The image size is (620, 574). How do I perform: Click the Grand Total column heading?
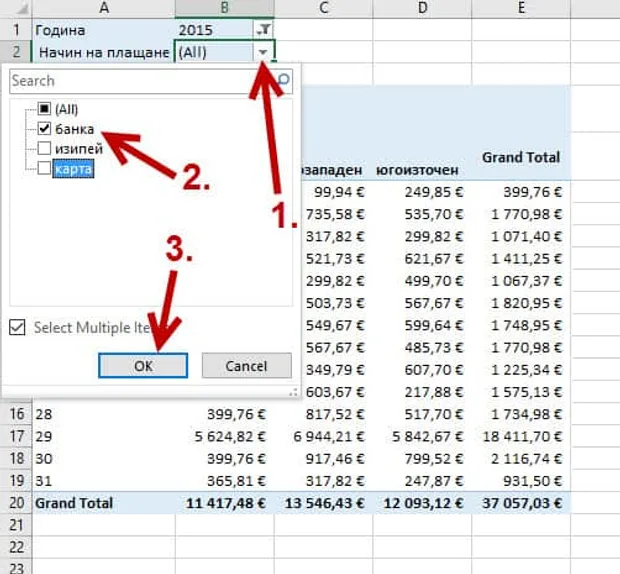[x=521, y=157]
